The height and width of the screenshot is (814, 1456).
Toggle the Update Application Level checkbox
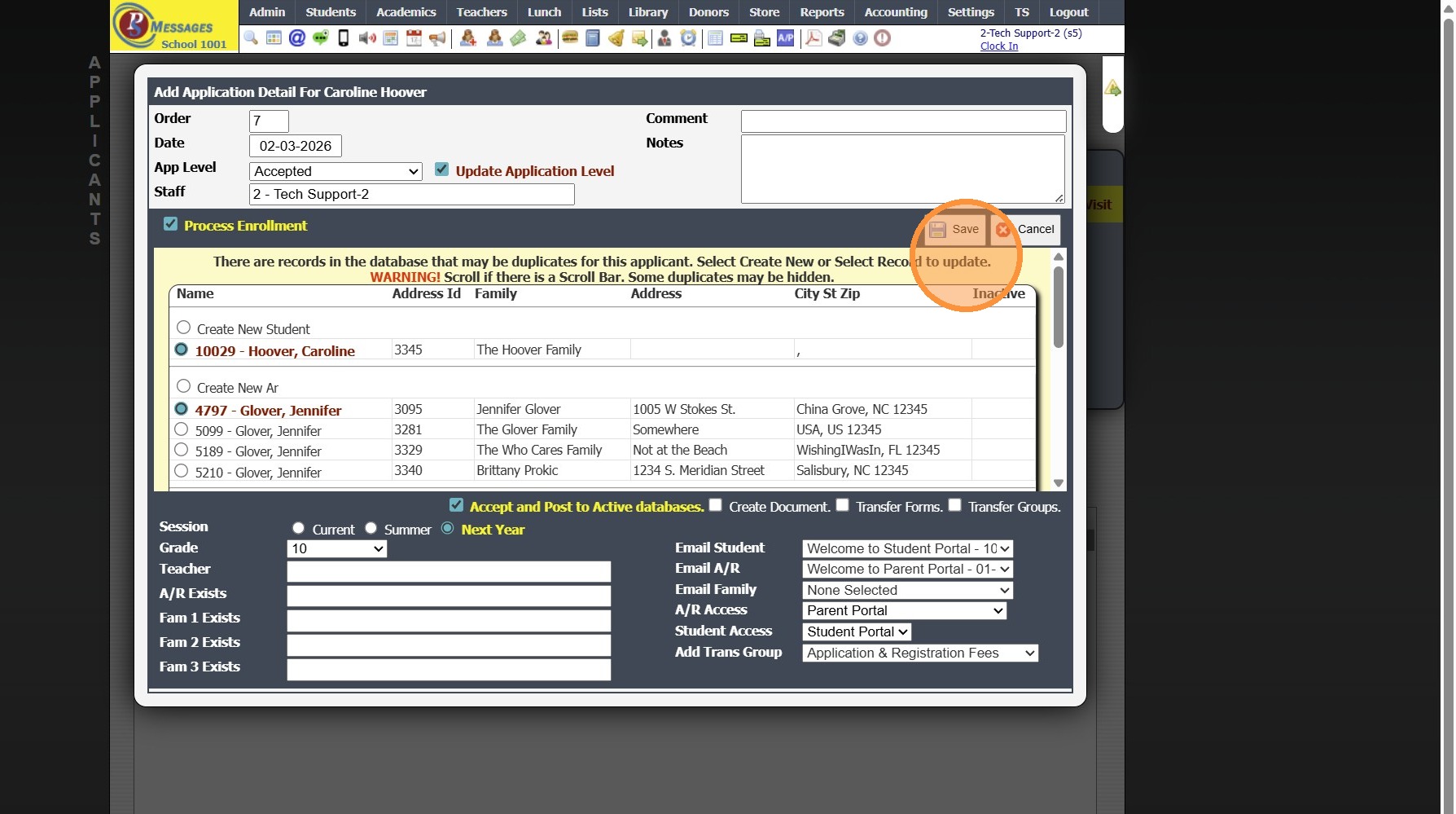point(442,169)
